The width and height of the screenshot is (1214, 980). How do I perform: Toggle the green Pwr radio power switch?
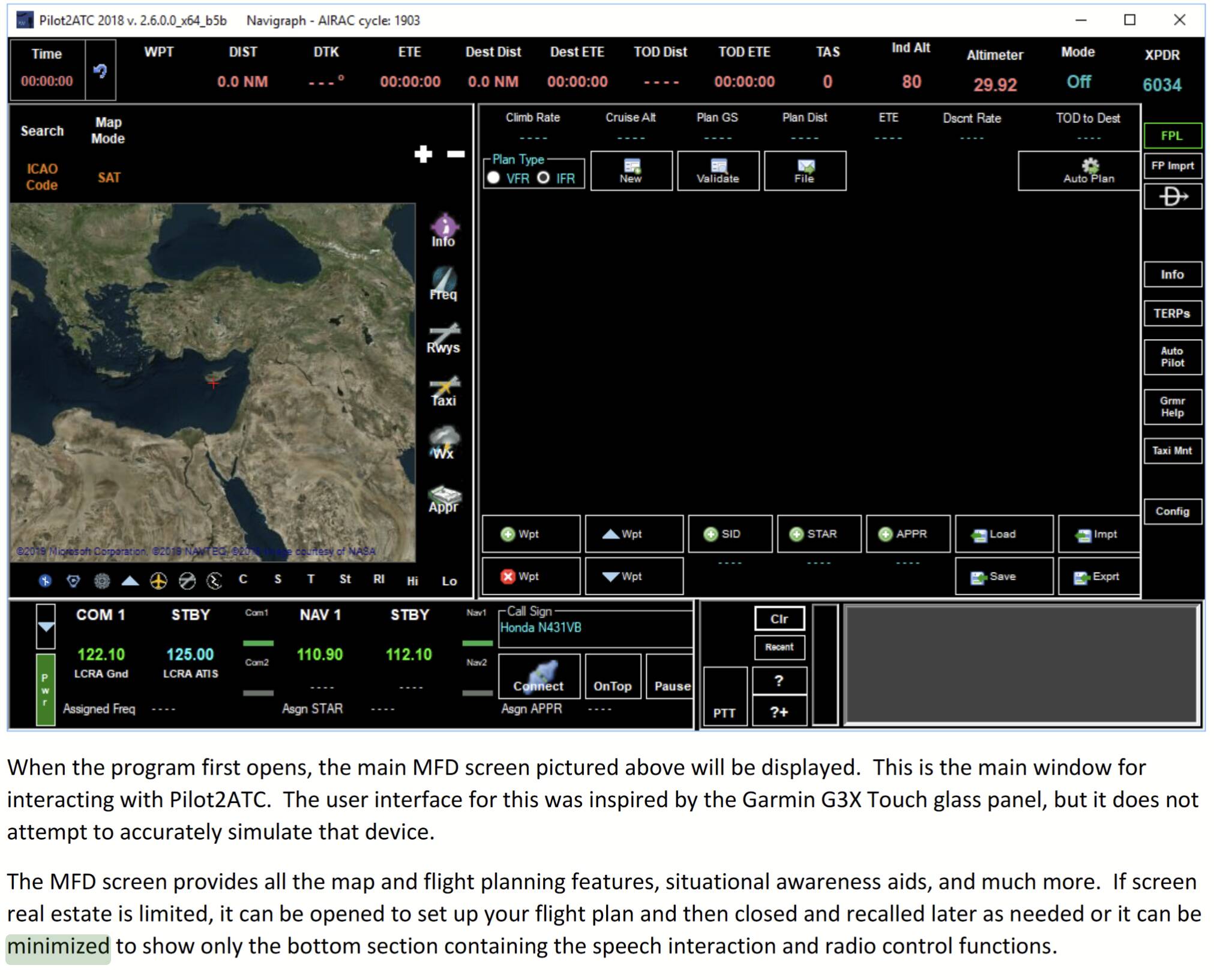coord(46,690)
